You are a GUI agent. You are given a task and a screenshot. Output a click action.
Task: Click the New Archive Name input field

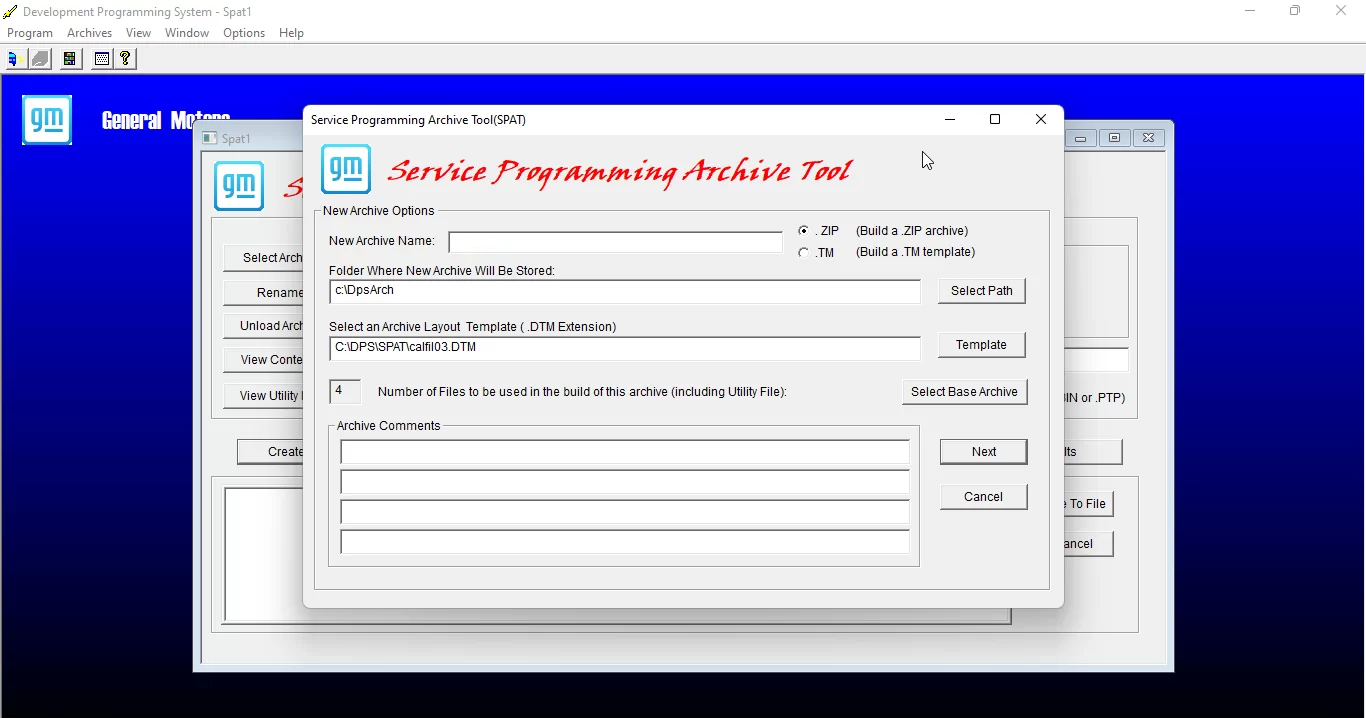pos(616,241)
